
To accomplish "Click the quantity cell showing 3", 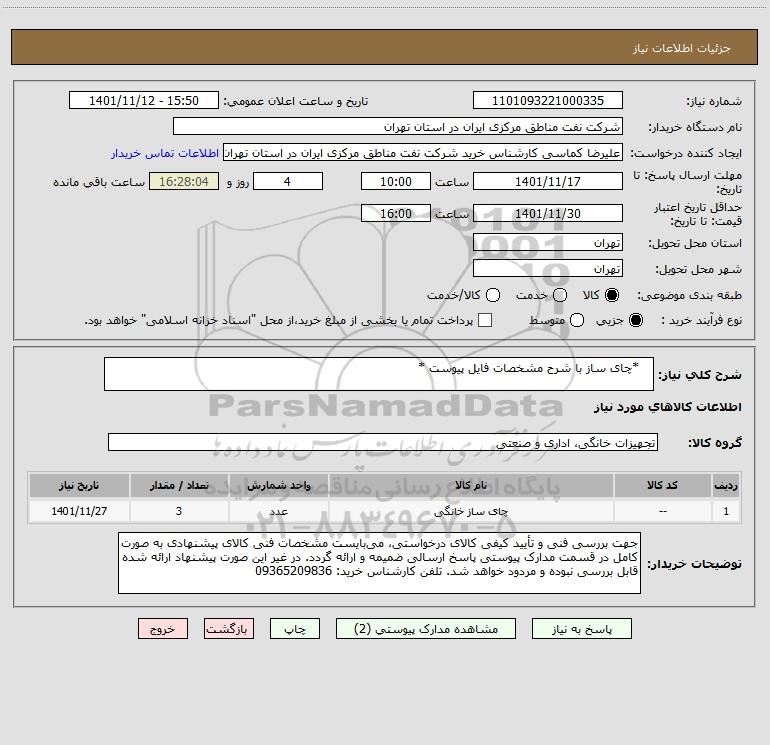I will click(x=179, y=511).
